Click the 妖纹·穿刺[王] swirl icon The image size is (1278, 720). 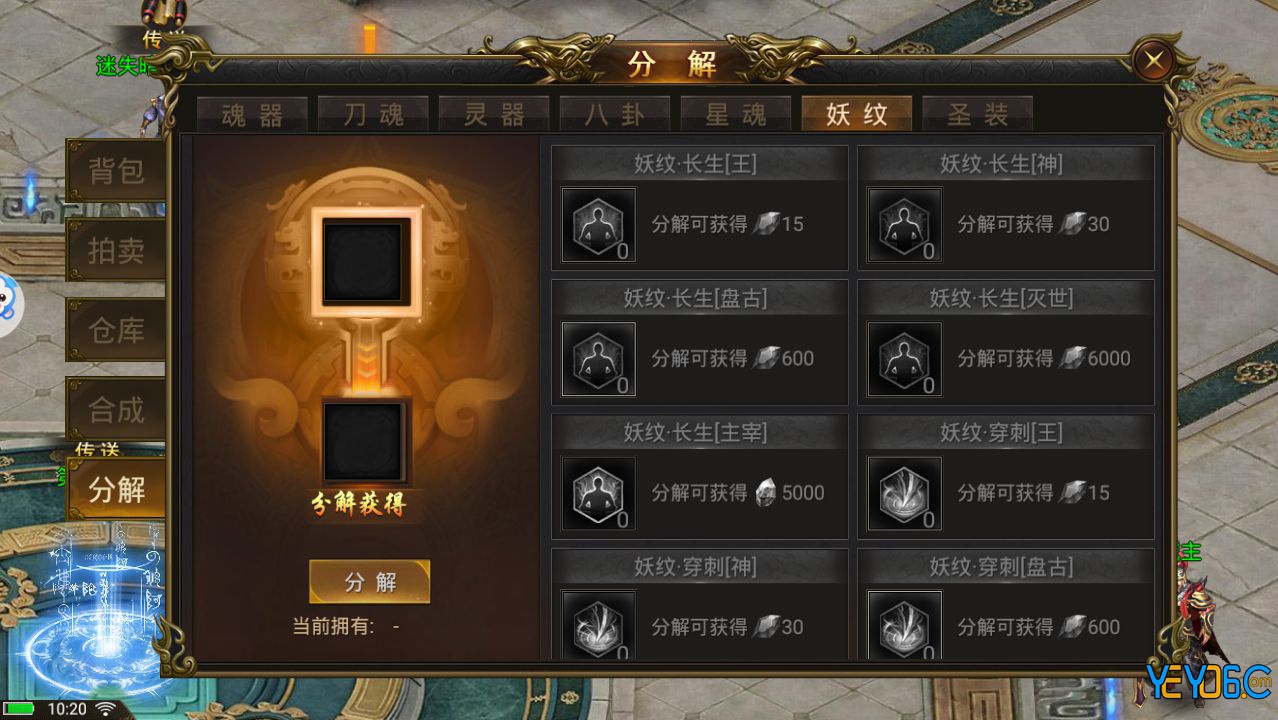904,493
